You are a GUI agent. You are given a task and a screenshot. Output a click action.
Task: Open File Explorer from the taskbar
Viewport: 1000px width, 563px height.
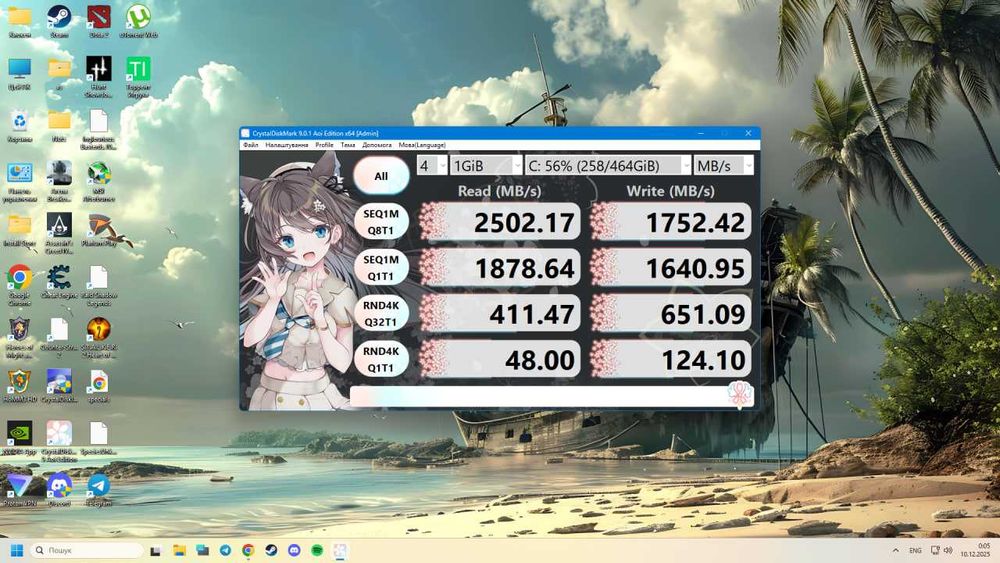coord(179,550)
